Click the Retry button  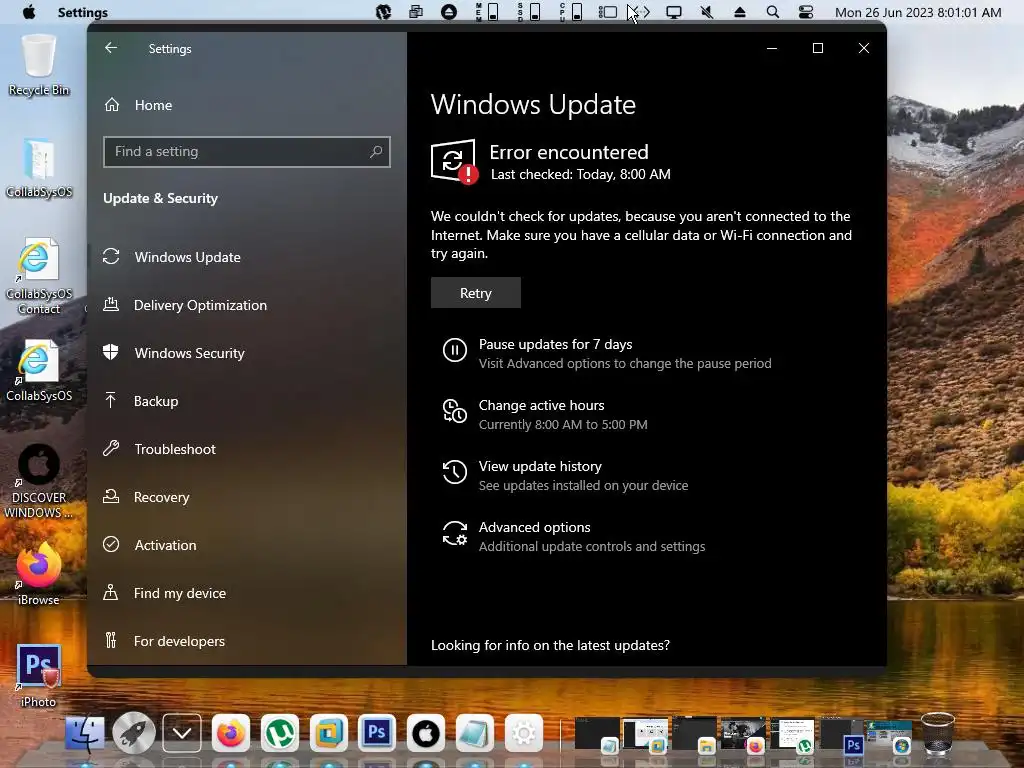[x=475, y=293]
